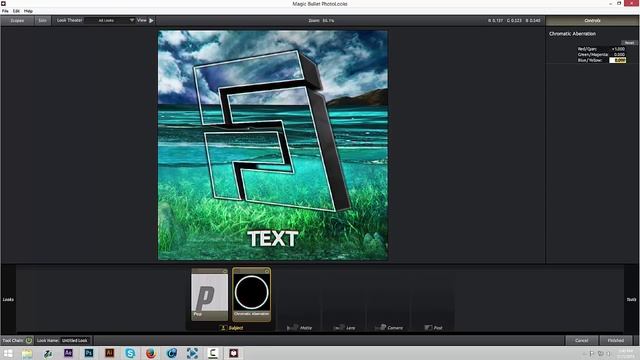Open the All Looks dropdown in Look Theater
This screenshot has height=360, width=640.
[110, 20]
